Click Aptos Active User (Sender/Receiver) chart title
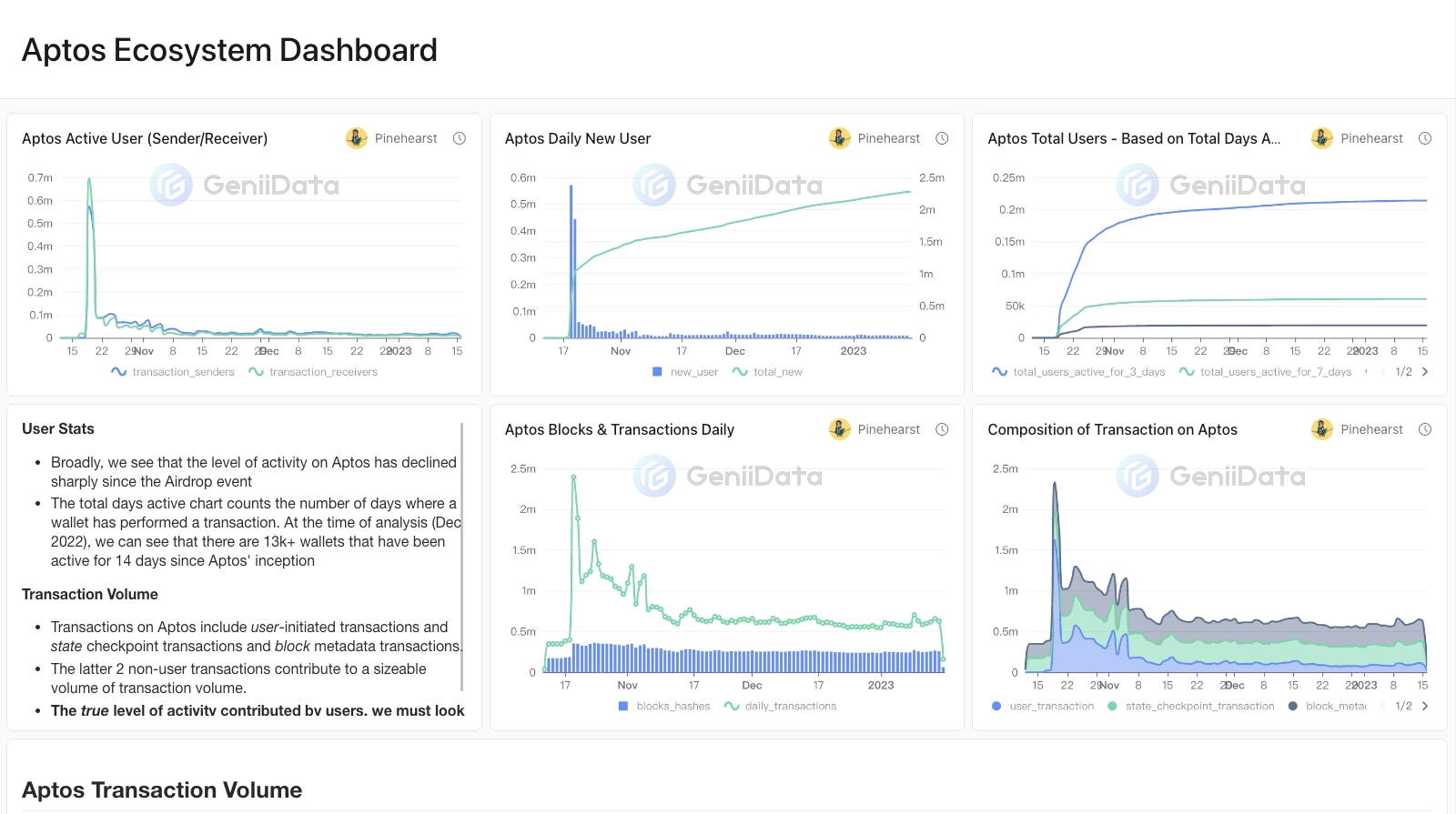Image resolution: width=1456 pixels, height=814 pixels. (145, 138)
